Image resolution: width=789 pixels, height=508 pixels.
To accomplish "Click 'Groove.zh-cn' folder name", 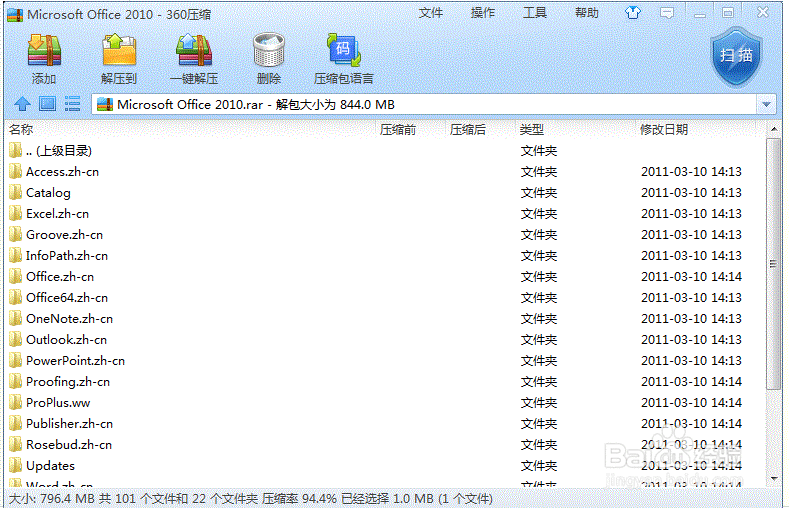I will (x=64, y=235).
